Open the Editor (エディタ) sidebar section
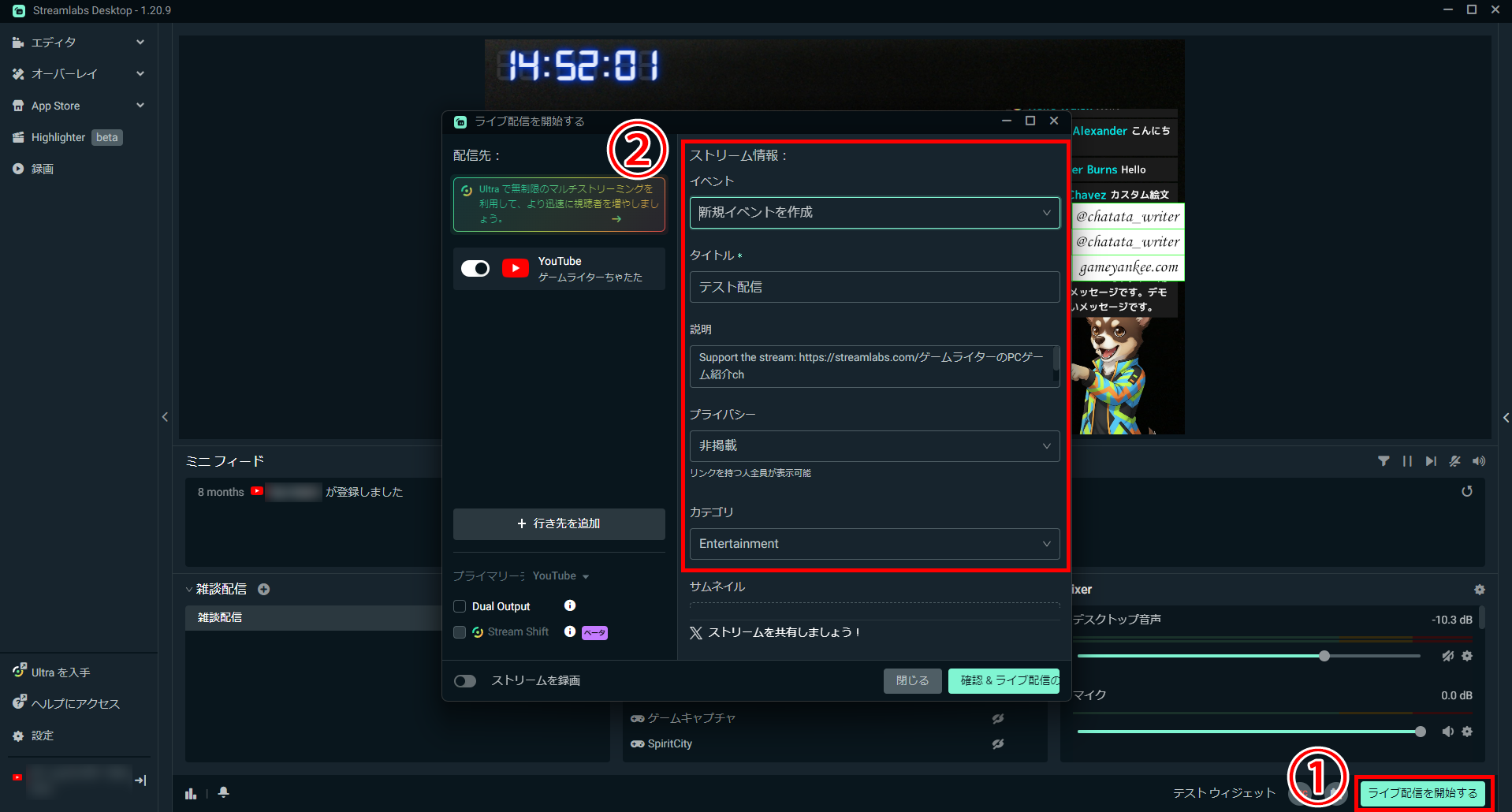The width and height of the screenshot is (1512, 812). [54, 43]
